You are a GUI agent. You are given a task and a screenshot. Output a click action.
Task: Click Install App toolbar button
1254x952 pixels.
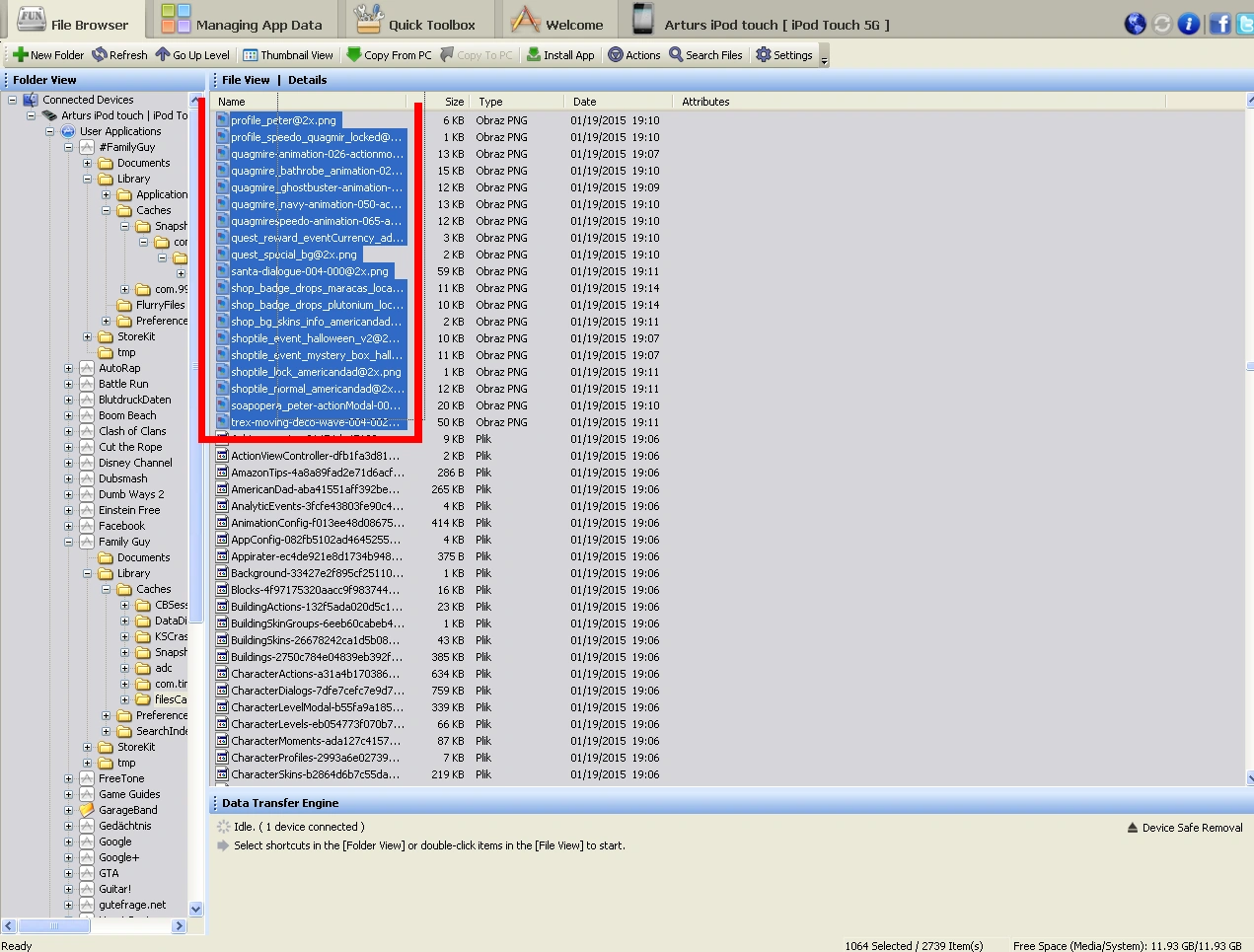pyautogui.click(x=560, y=55)
